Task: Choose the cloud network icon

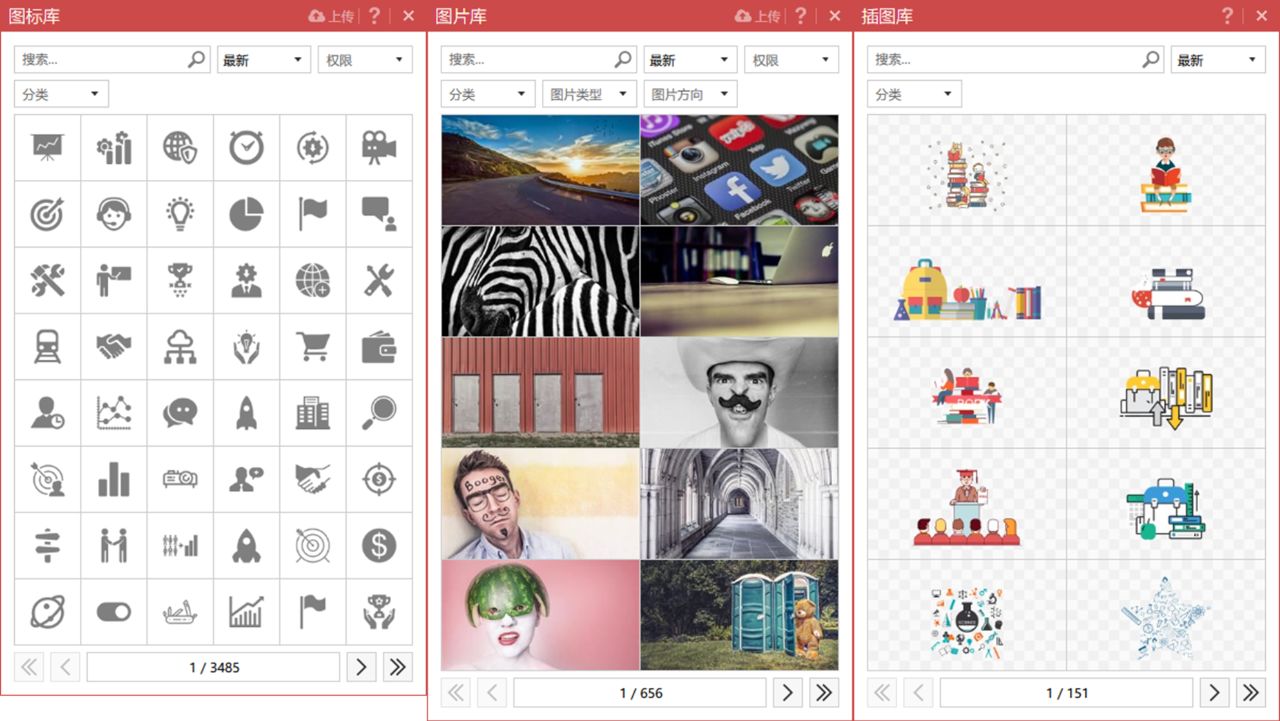Action: point(180,347)
